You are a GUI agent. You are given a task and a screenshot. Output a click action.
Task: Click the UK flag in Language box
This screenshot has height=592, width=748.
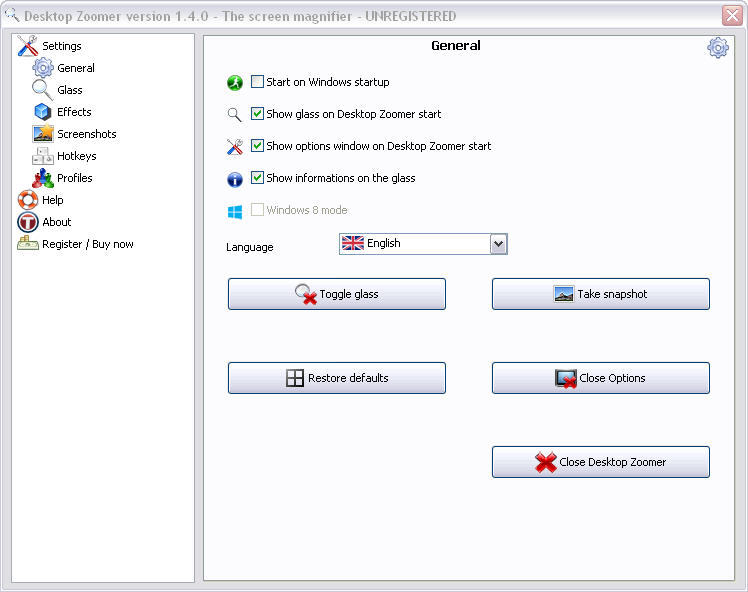pyautogui.click(x=353, y=243)
